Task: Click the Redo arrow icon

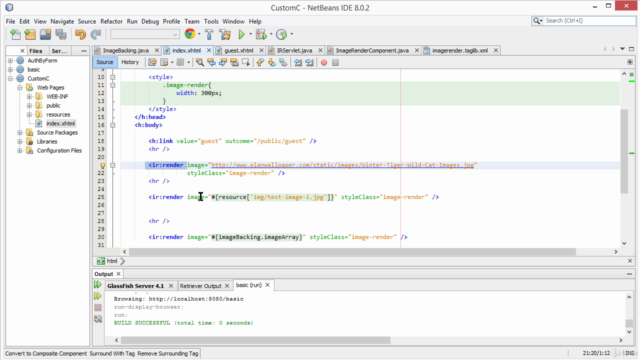Action: coord(96,35)
